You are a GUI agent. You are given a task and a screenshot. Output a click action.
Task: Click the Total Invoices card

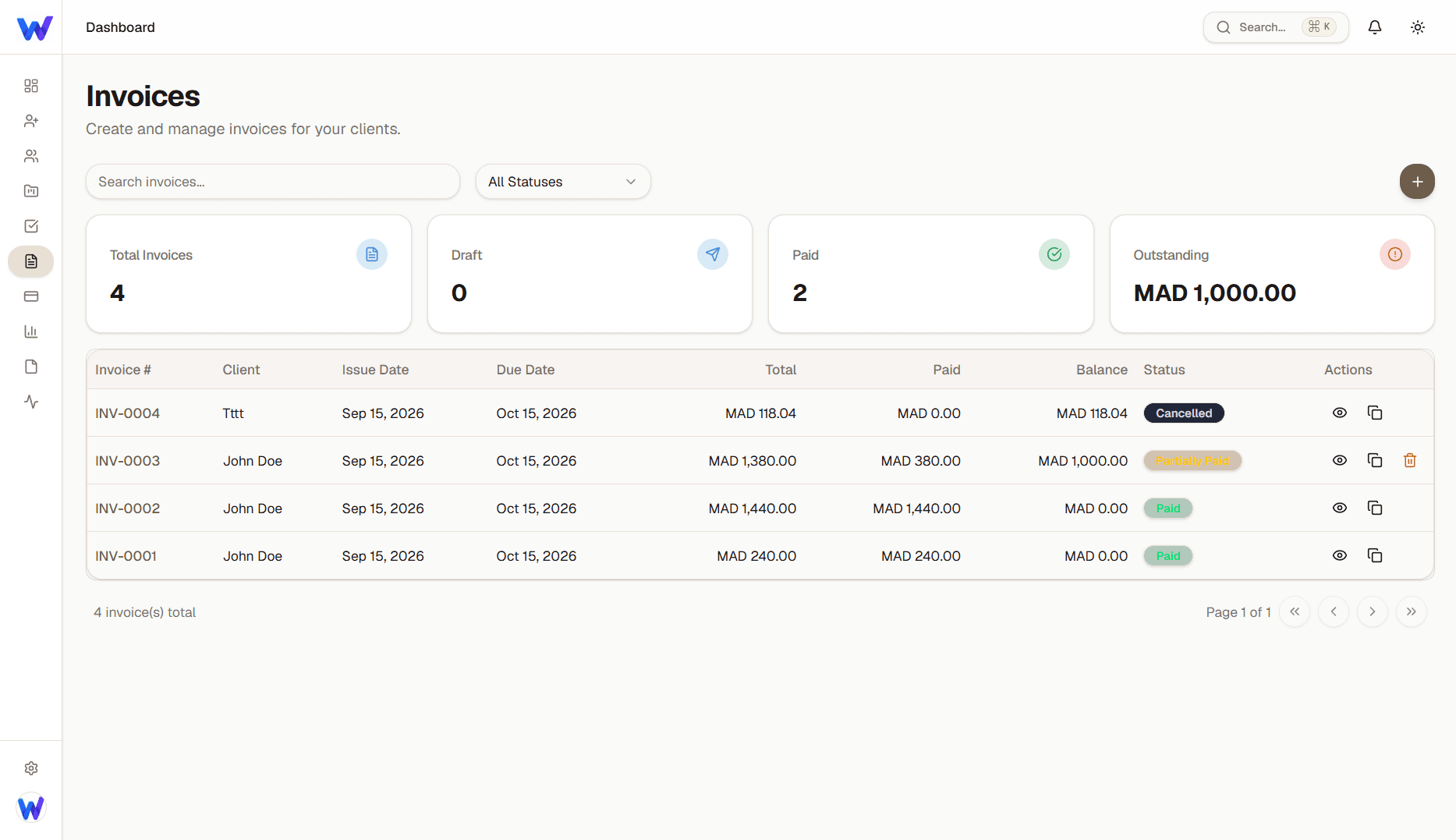[x=249, y=274]
